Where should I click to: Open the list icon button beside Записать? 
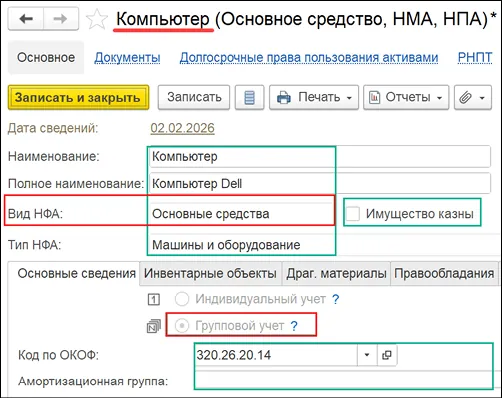coord(249,97)
